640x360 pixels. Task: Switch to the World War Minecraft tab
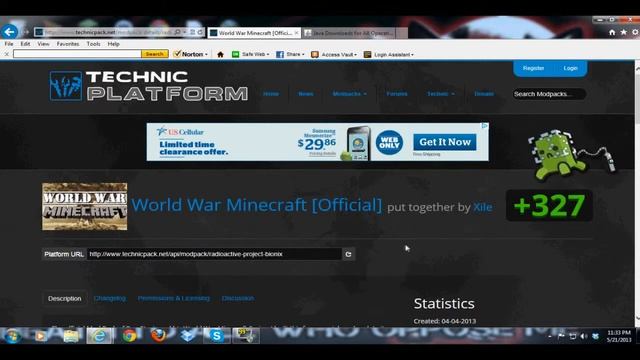pos(254,33)
